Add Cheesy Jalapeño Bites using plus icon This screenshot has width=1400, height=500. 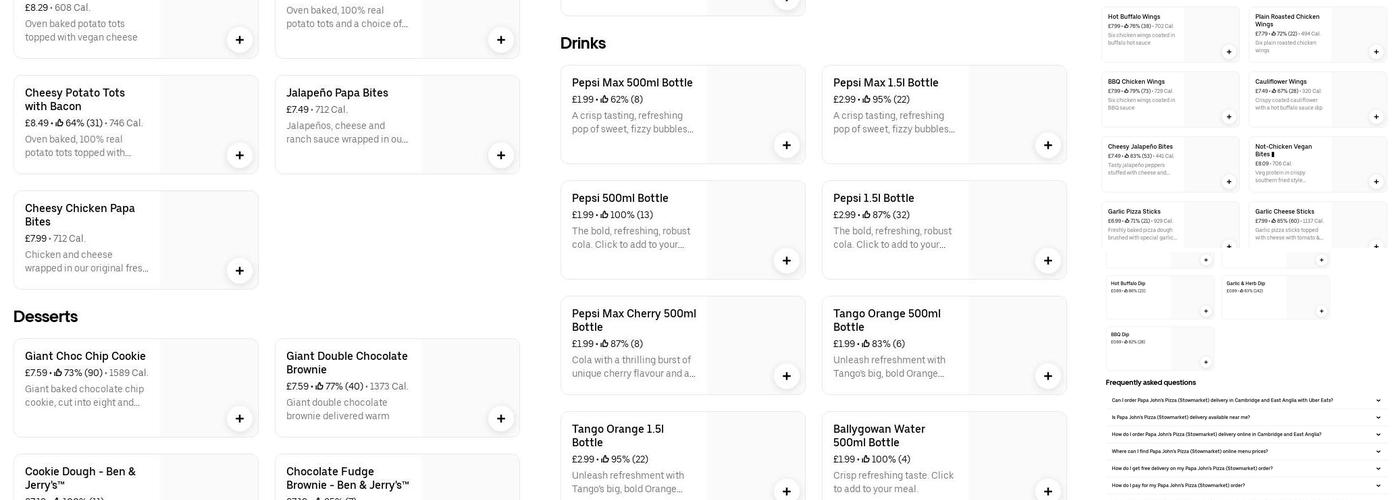coord(1229,182)
